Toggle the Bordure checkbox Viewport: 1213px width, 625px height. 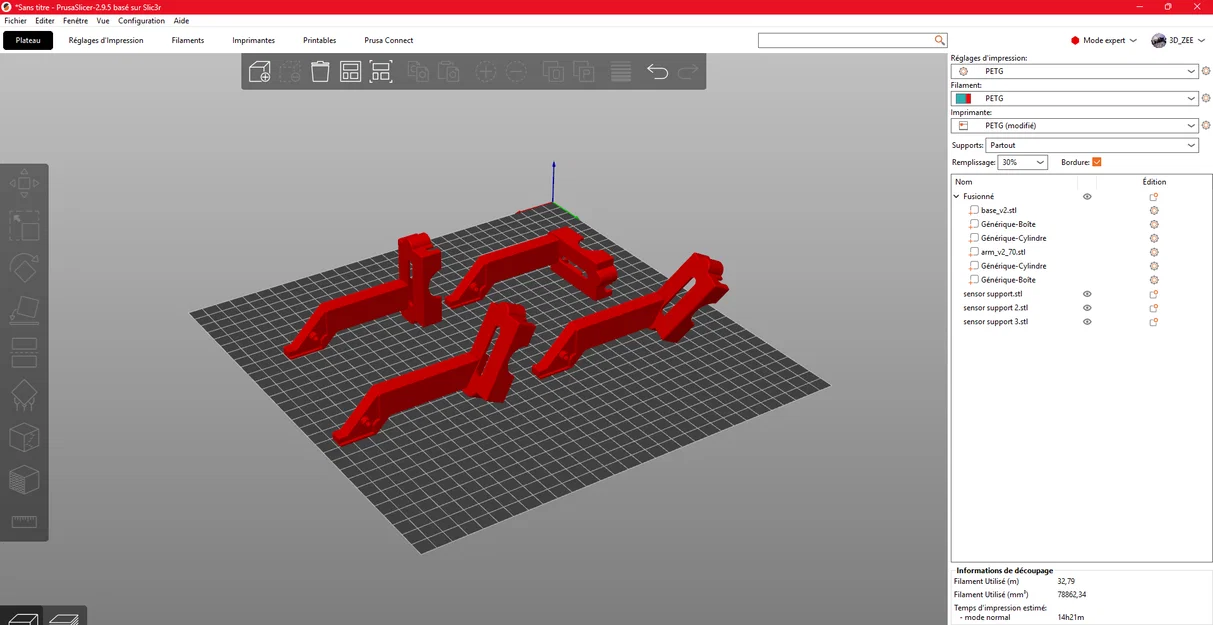1097,162
